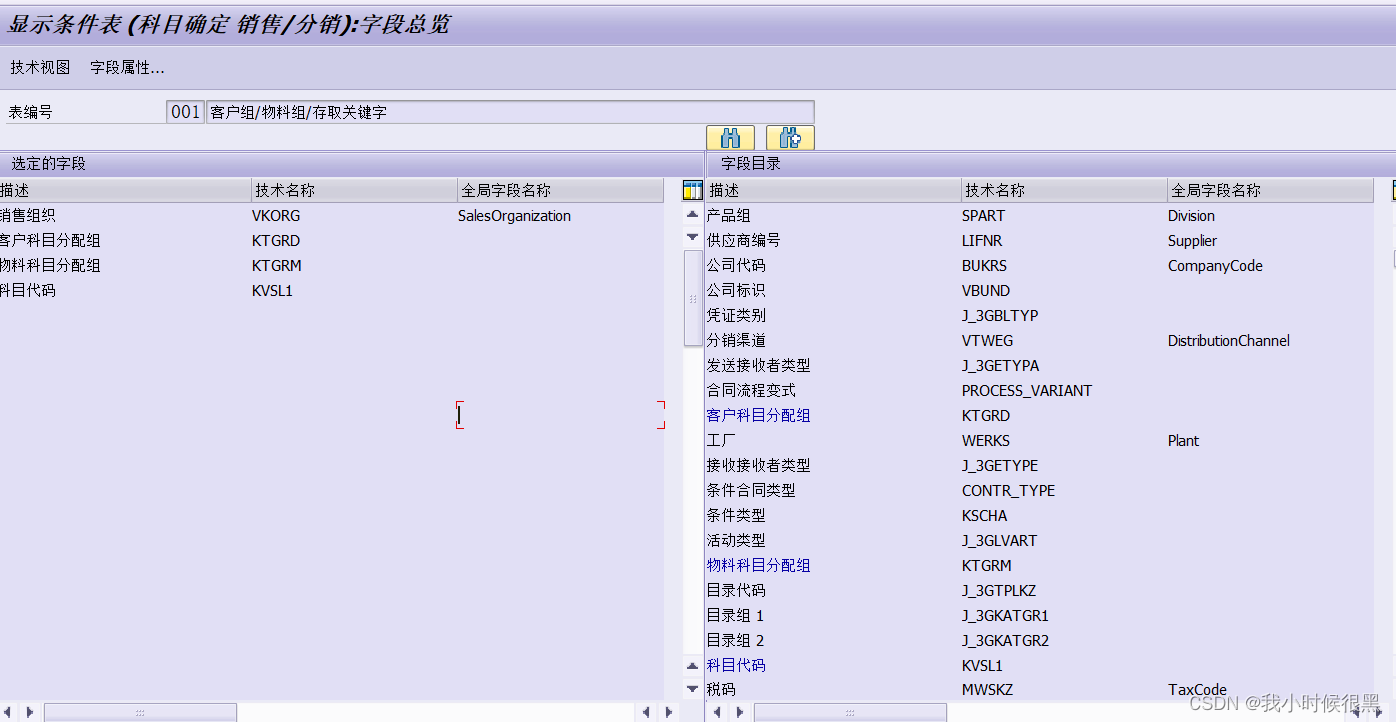Click scroll-up arrow next to the 产品组 row

point(692,215)
